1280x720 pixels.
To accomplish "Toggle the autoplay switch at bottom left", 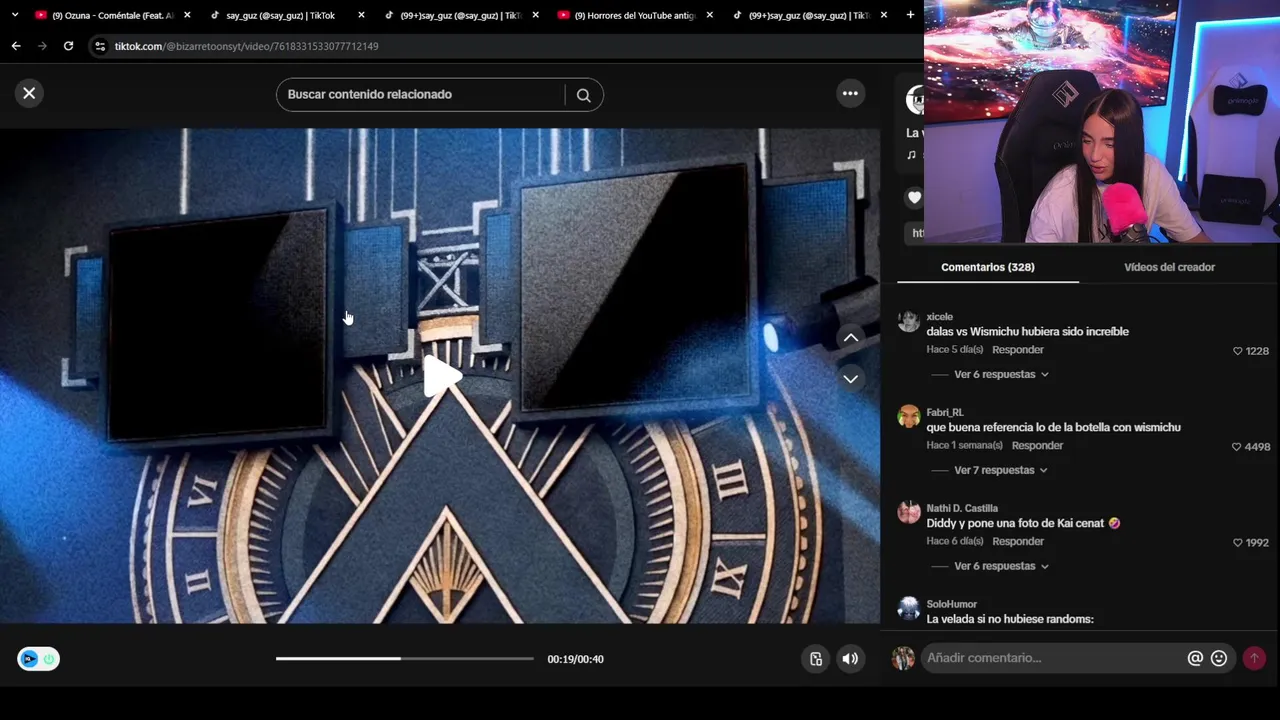I will 38,659.
